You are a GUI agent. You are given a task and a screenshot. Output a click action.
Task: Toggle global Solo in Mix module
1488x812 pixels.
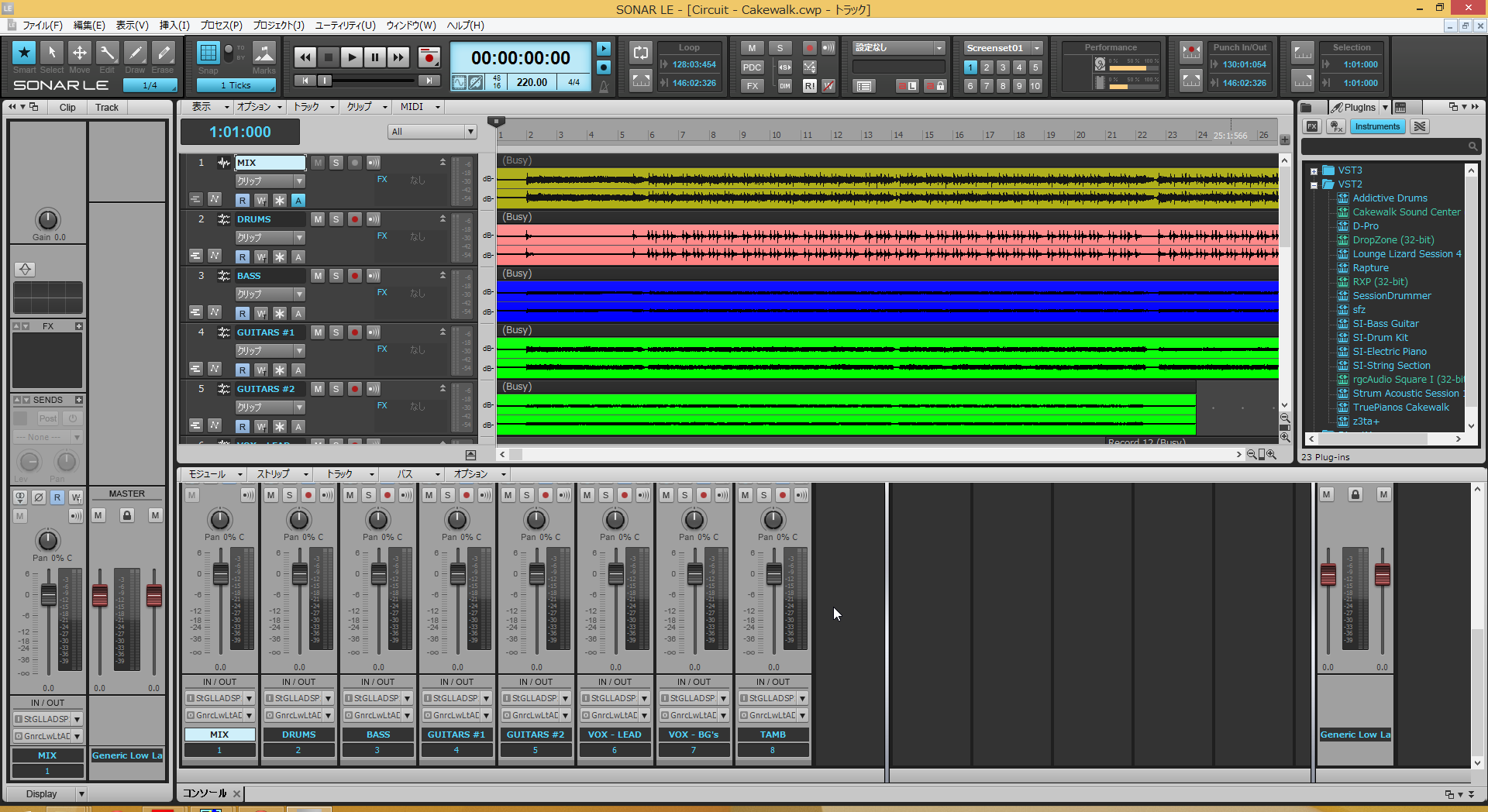coord(780,48)
